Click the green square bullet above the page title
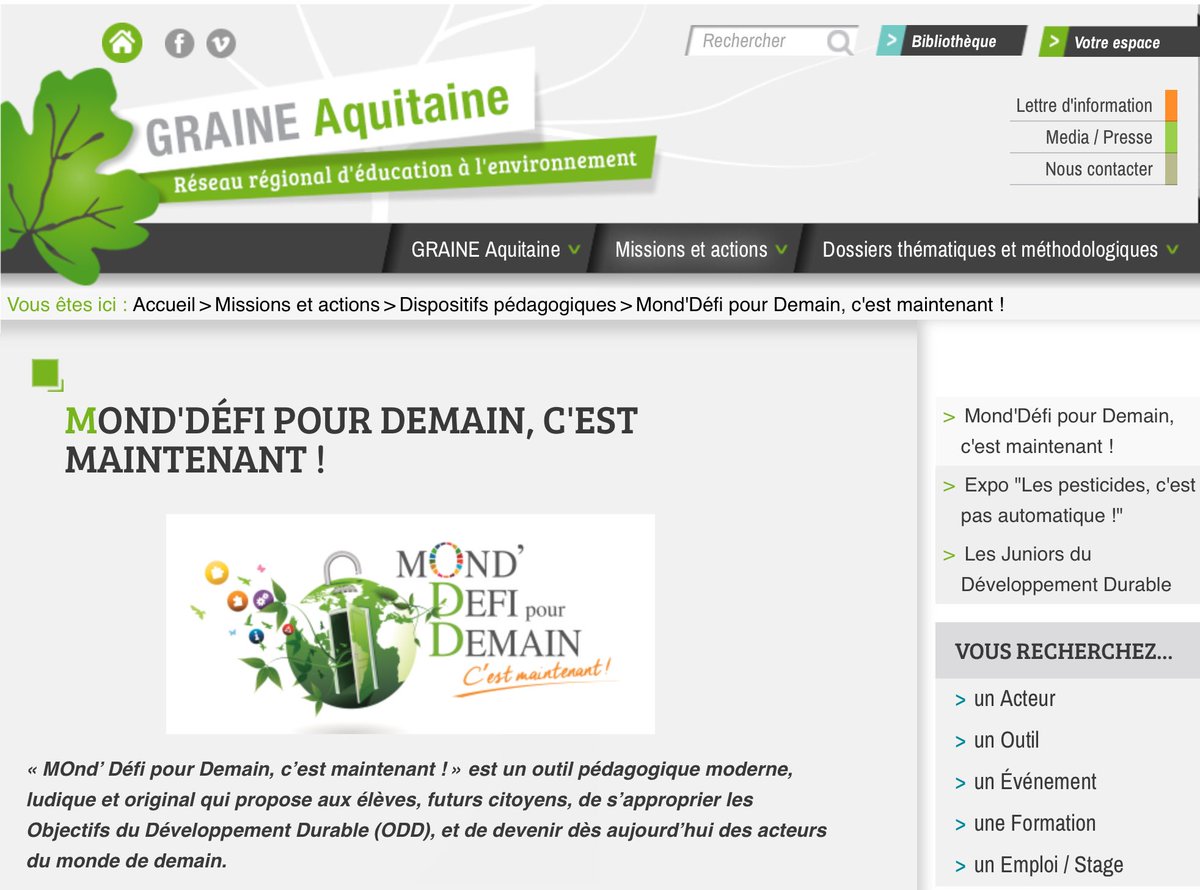The width and height of the screenshot is (1200, 890). (45, 374)
